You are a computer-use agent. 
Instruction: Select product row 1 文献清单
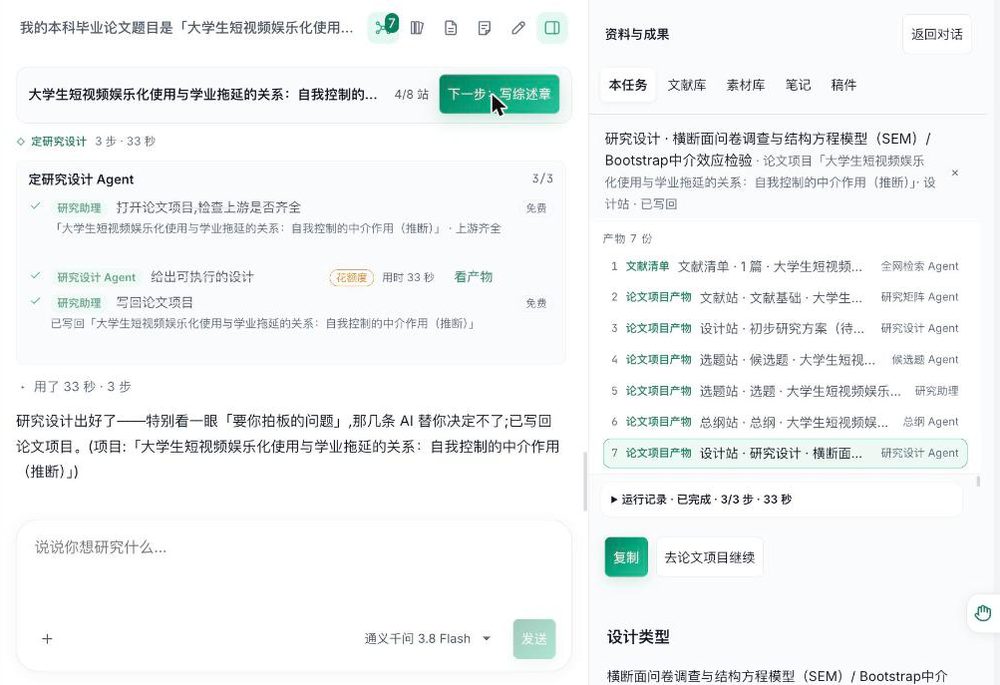[784, 266]
